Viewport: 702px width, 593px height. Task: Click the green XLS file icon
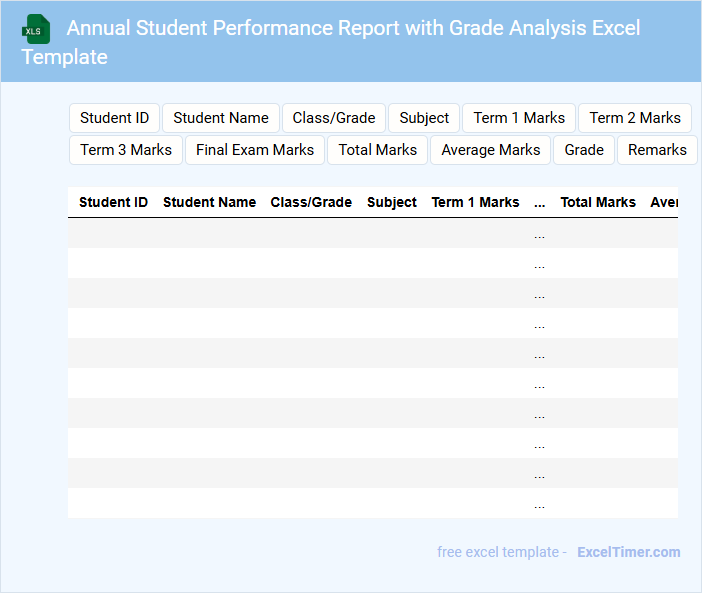click(x=36, y=29)
